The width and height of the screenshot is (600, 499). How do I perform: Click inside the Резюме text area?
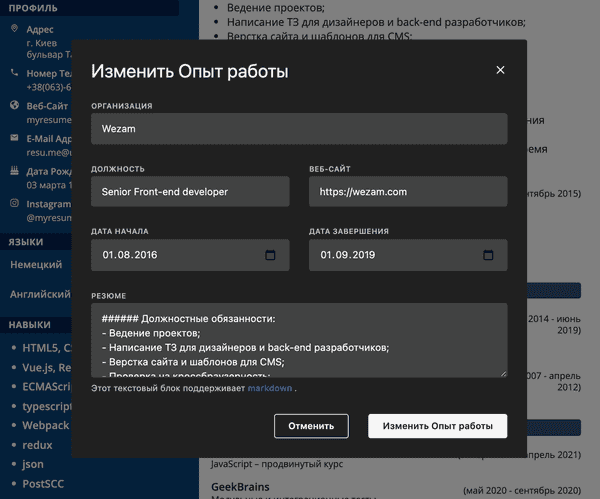coord(299,340)
